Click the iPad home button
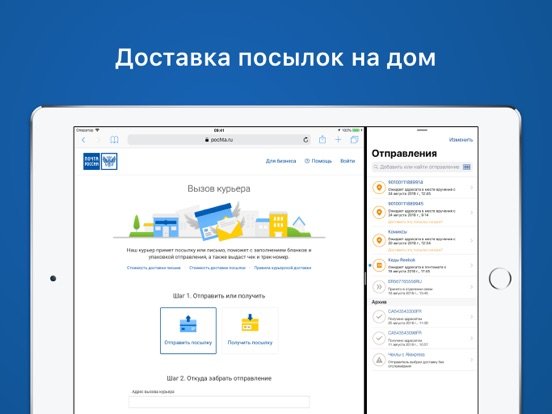The image size is (552, 414). pyautogui.click(x=500, y=278)
